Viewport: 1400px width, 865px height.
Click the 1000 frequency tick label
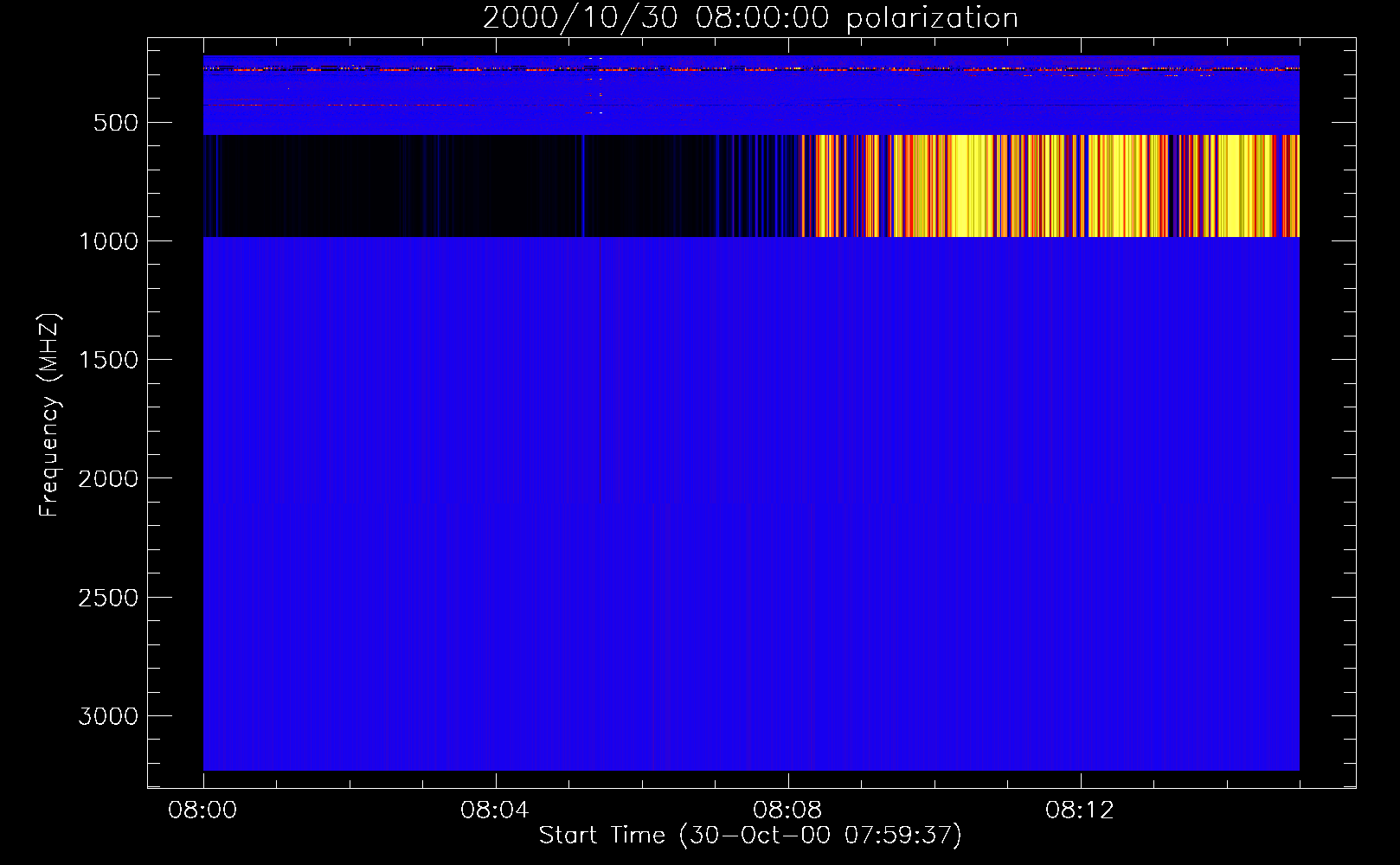(x=108, y=241)
